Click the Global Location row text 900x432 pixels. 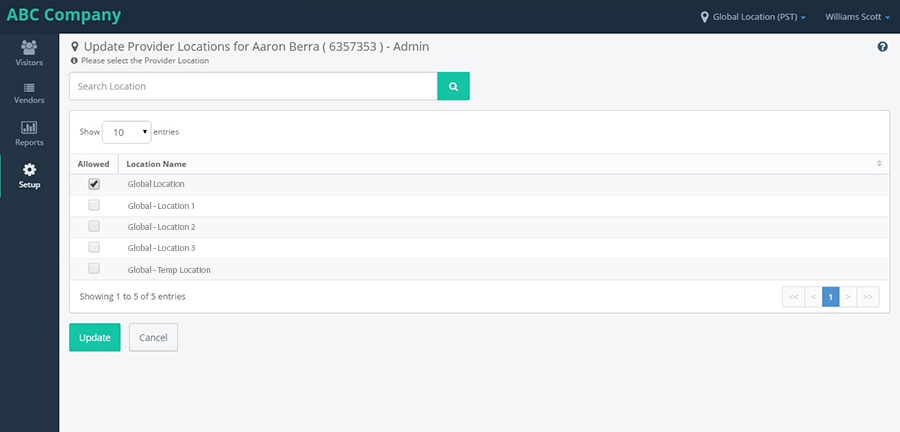[156, 184]
